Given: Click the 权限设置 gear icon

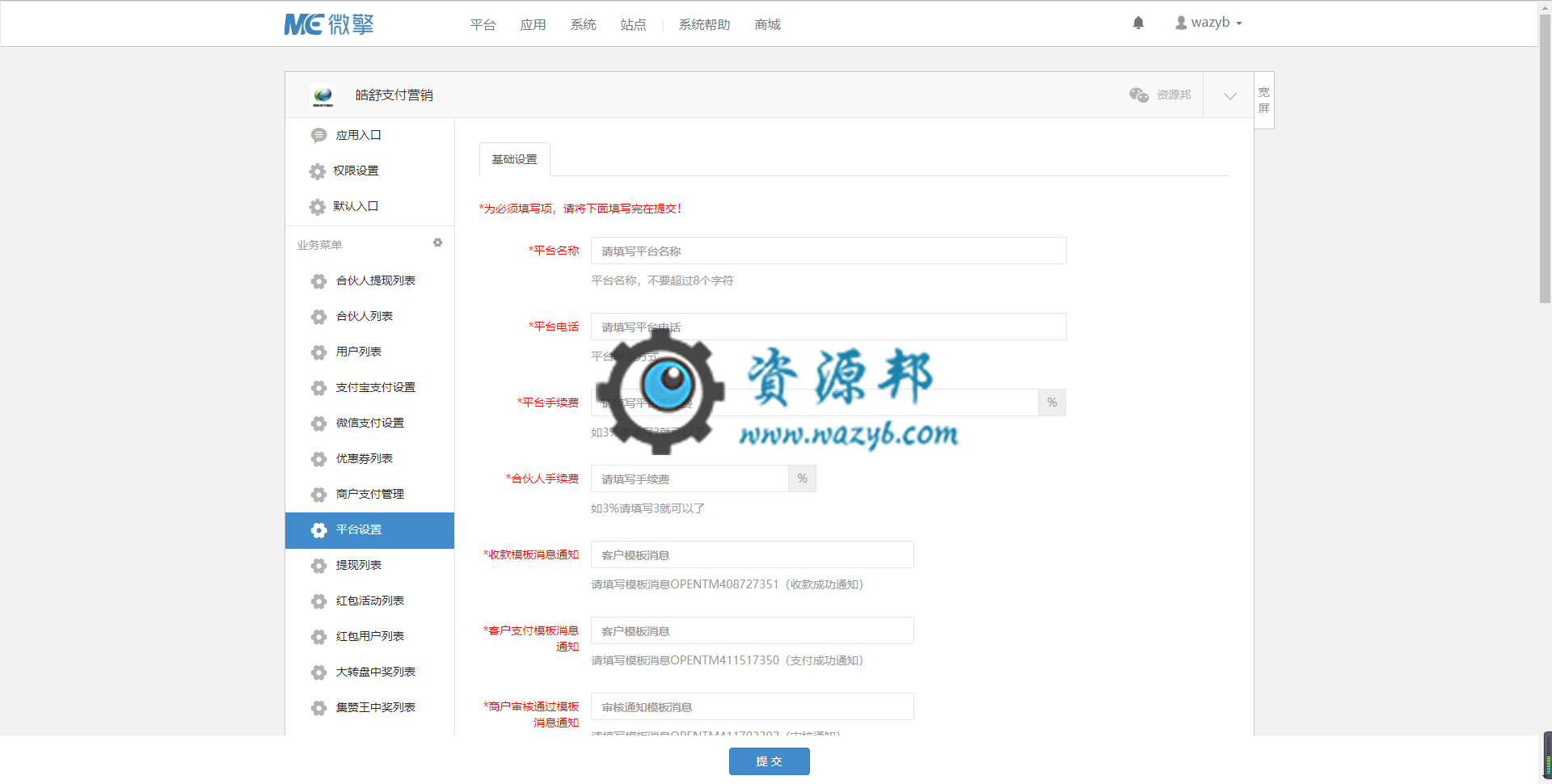Looking at the screenshot, I should [x=318, y=171].
